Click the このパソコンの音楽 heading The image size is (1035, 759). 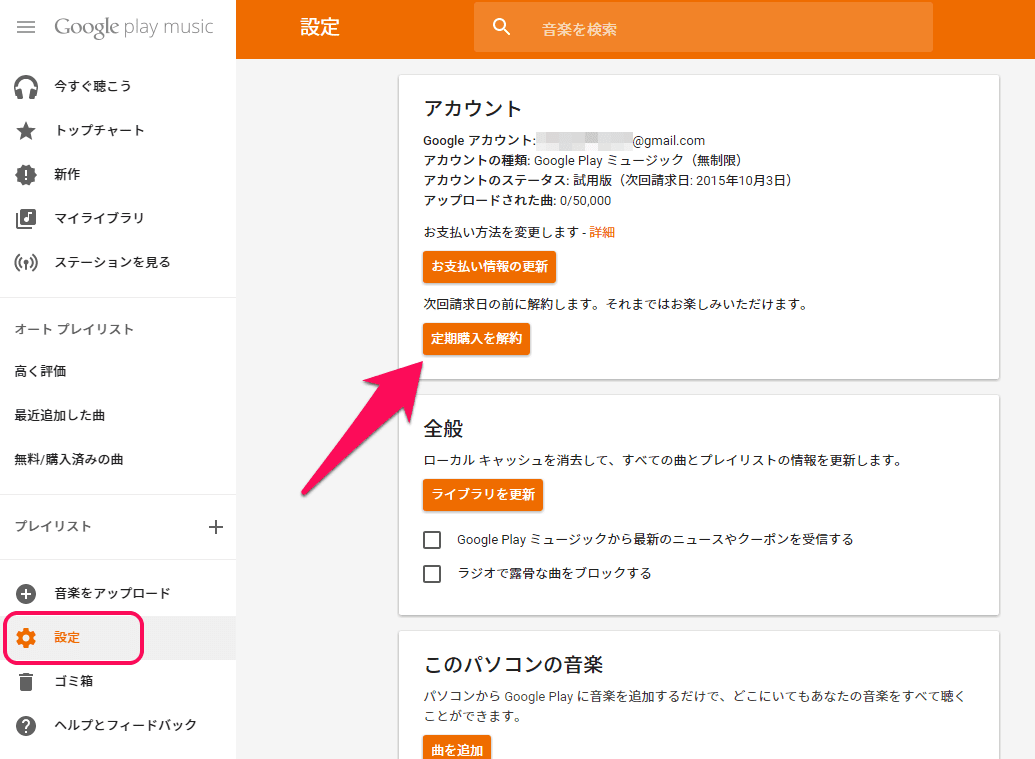point(513,665)
